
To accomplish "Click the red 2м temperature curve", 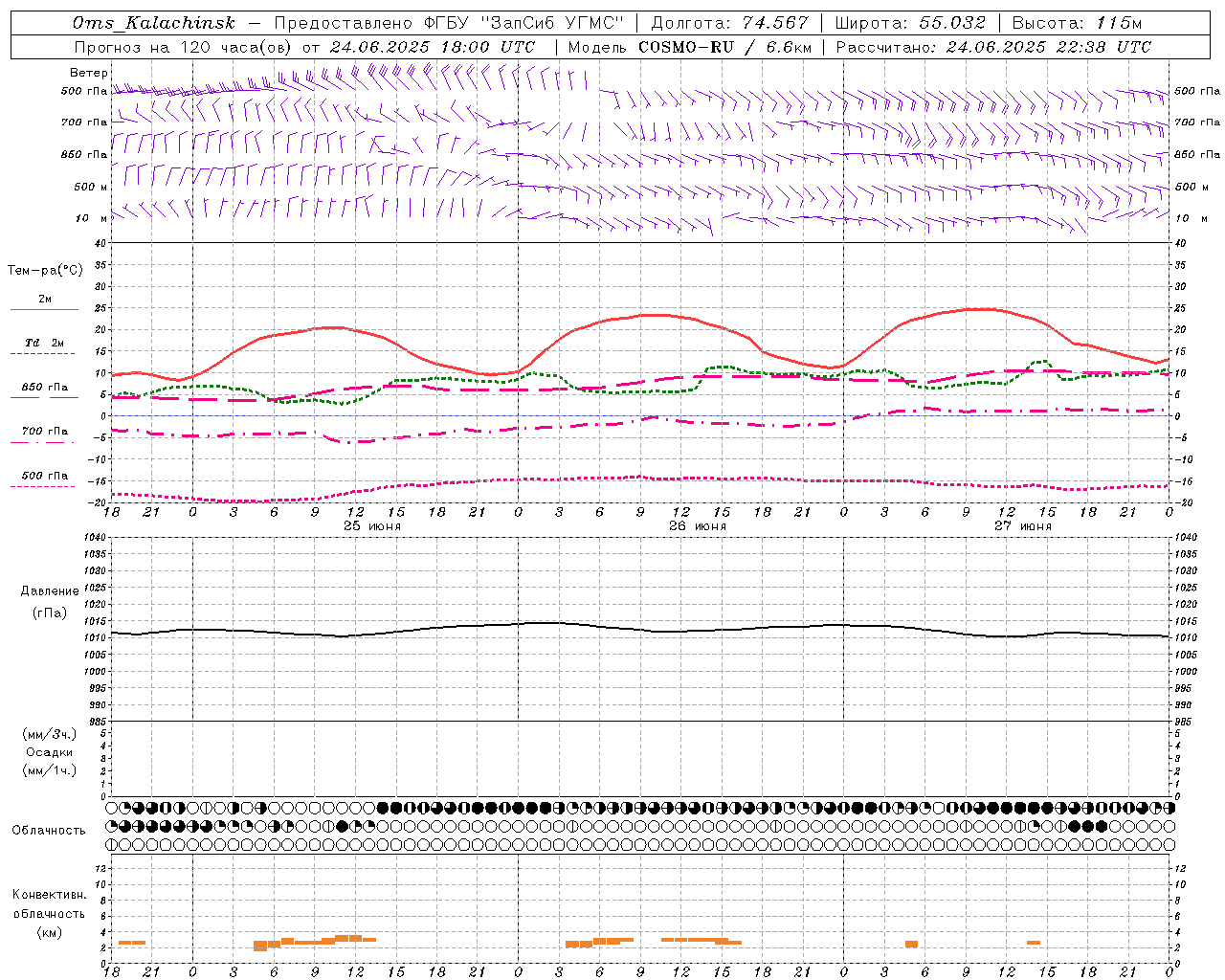I will (x=640, y=315).
